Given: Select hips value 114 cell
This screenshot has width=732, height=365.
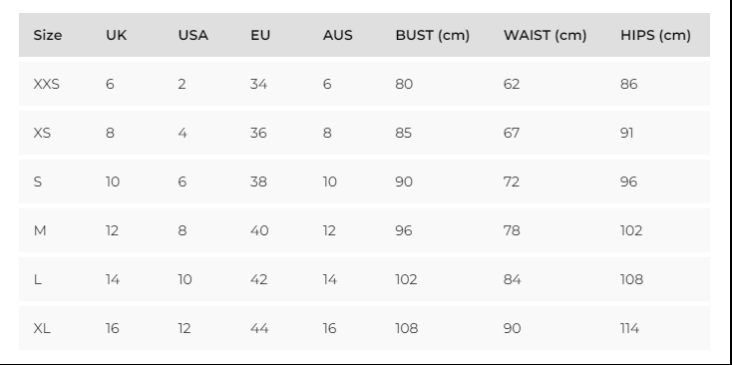Looking at the screenshot, I should [630, 329].
